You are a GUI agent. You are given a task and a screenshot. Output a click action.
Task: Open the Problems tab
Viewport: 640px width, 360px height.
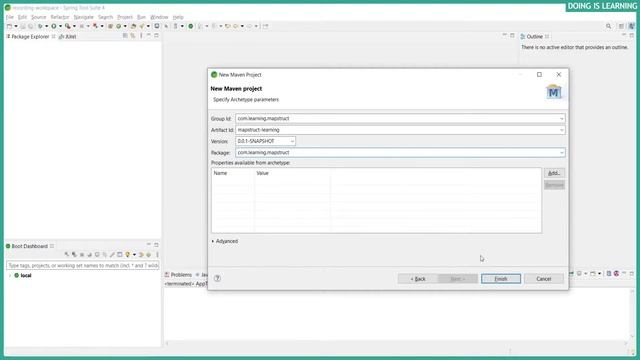point(178,275)
